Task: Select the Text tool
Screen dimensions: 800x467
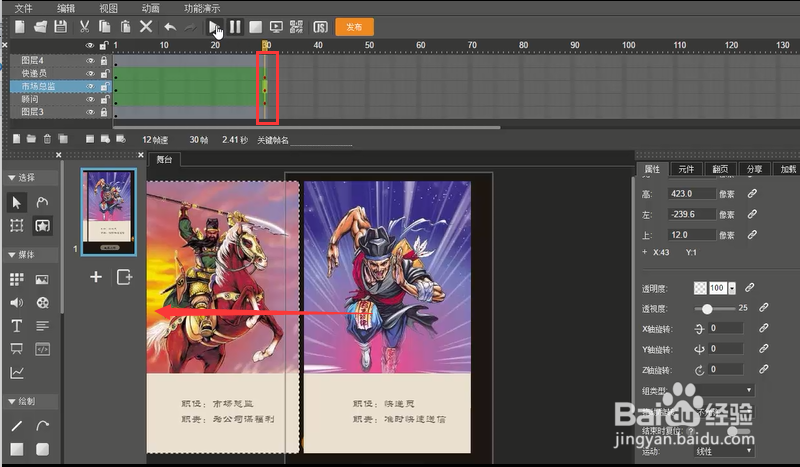Action: (x=16, y=326)
